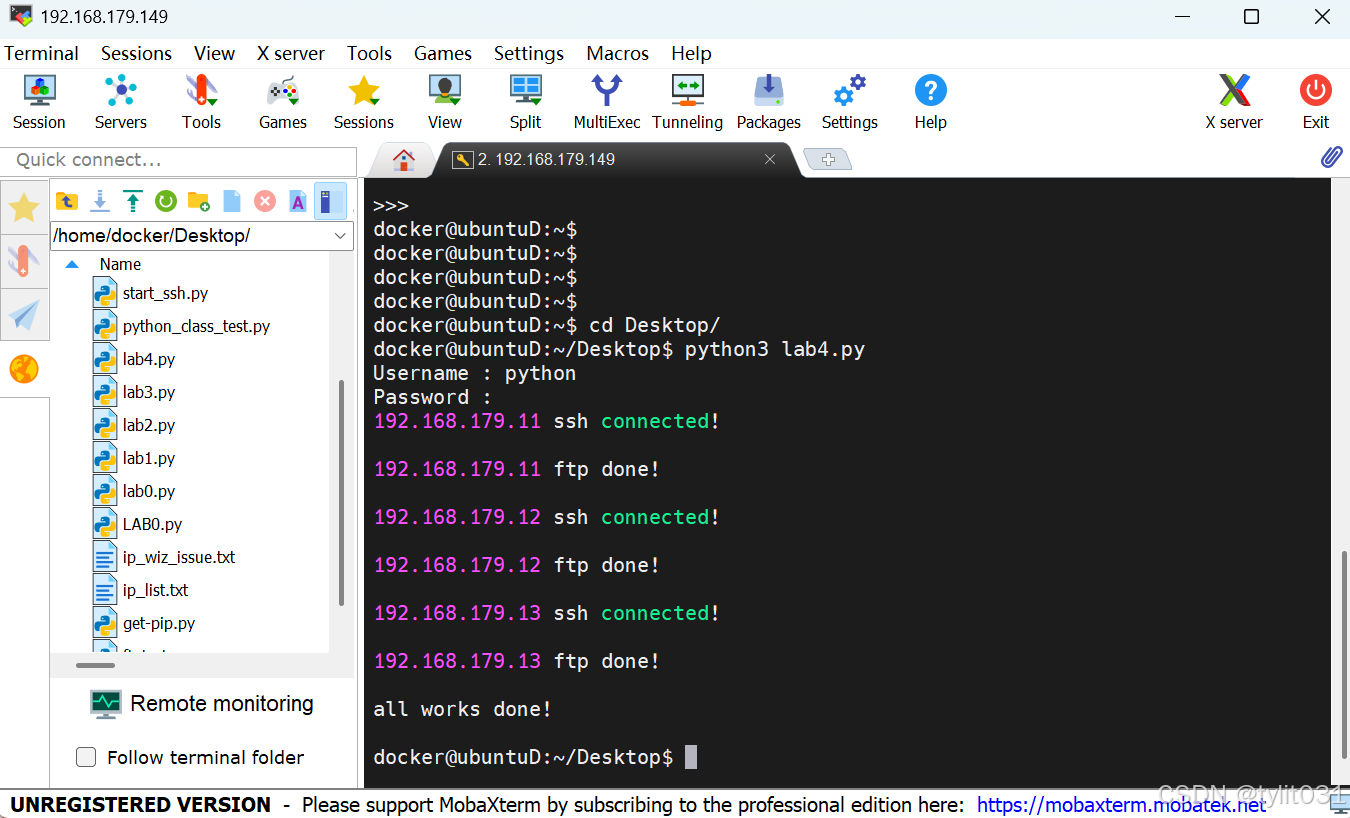
Task: Open the X server menu
Action: 291,53
